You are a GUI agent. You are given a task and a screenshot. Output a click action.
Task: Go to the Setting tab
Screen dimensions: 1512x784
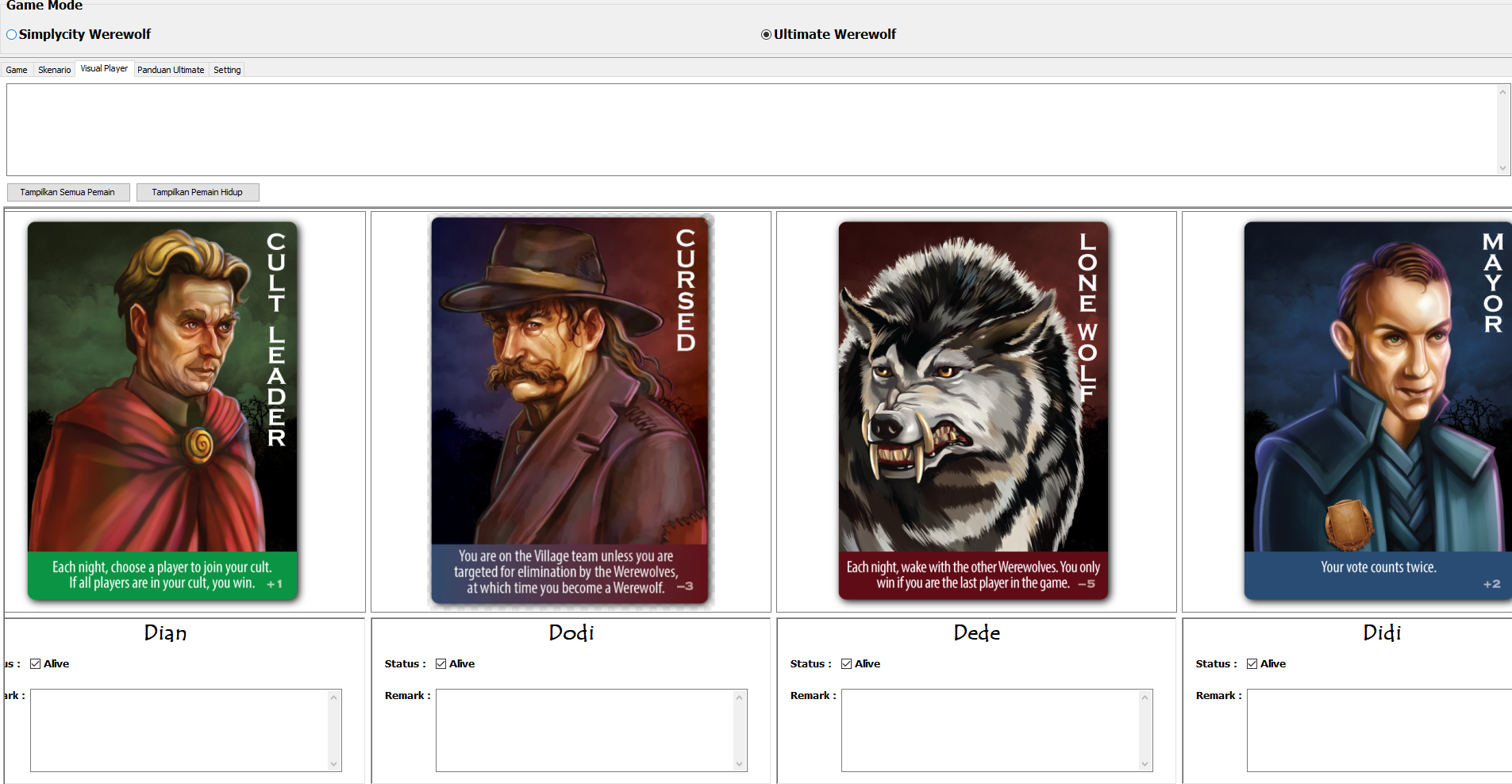(x=227, y=70)
